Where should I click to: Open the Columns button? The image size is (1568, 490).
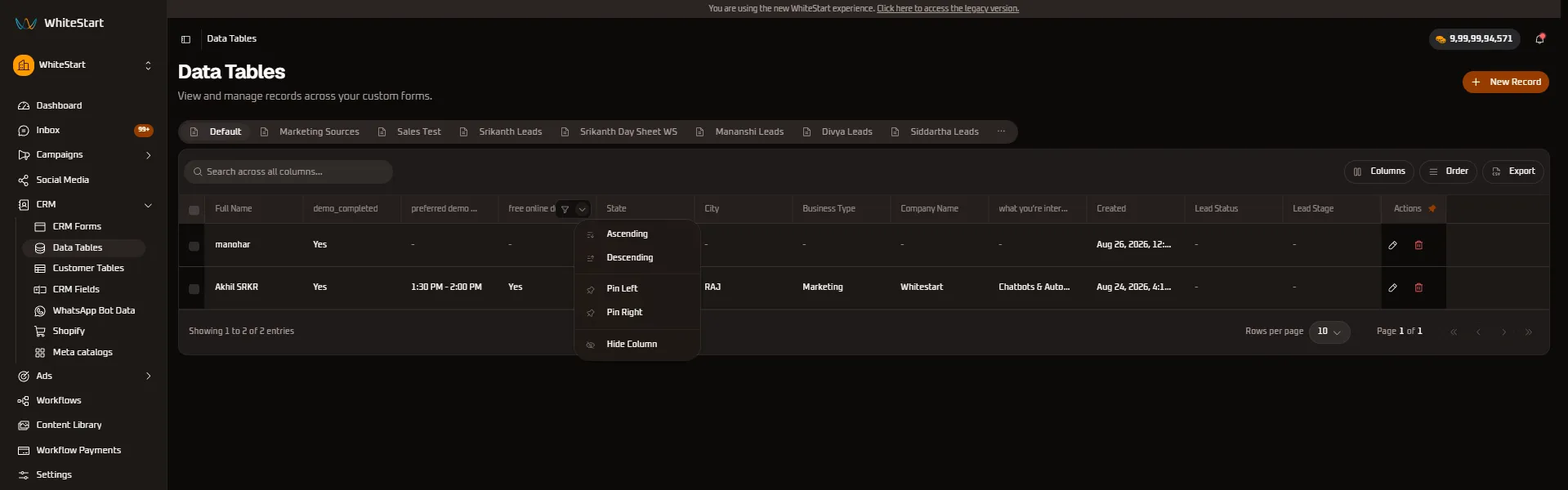tap(1379, 171)
